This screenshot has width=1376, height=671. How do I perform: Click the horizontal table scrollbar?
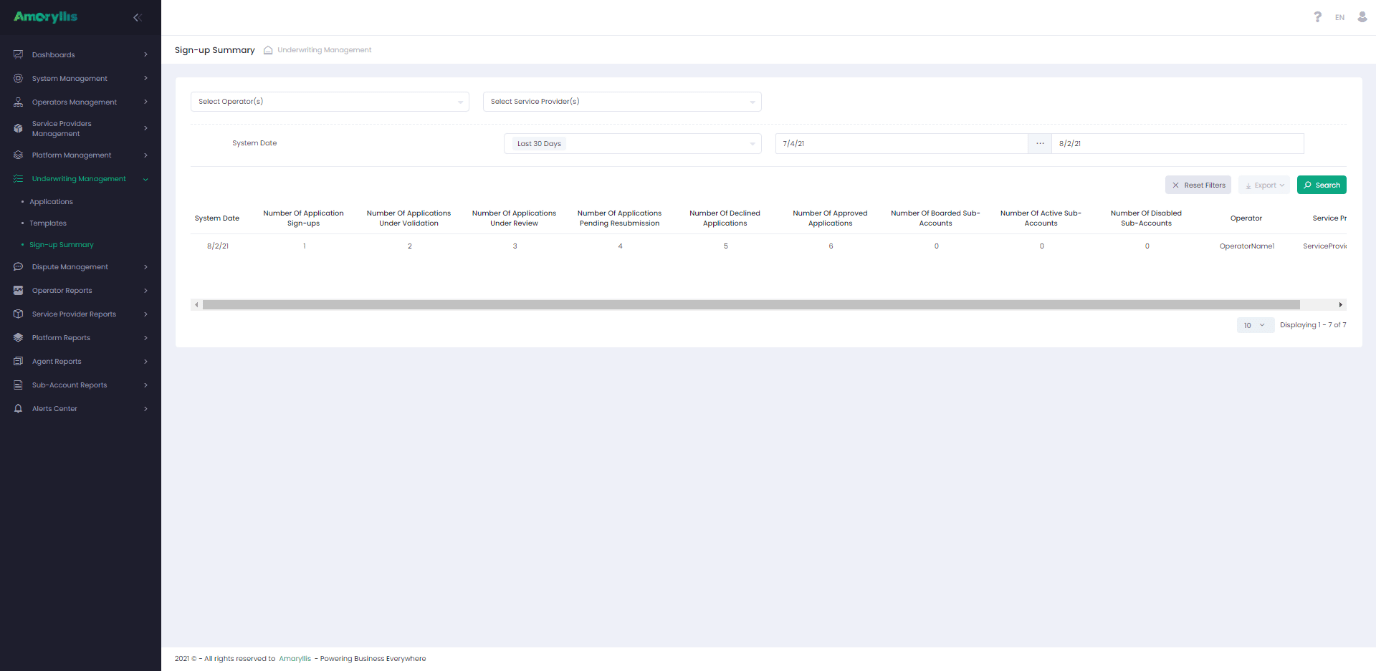click(x=751, y=304)
